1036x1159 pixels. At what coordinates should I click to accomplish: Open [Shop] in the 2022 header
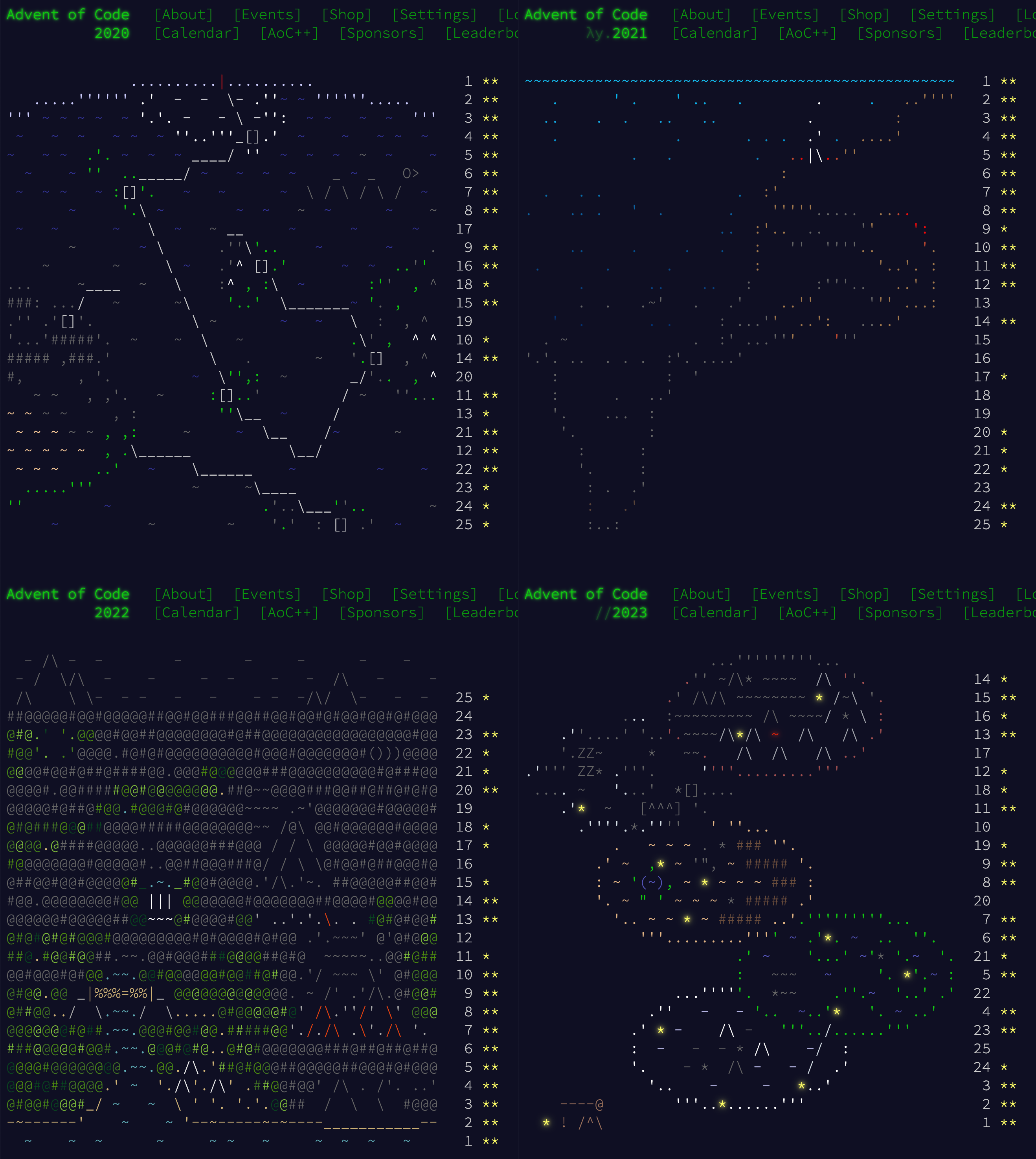(346, 594)
